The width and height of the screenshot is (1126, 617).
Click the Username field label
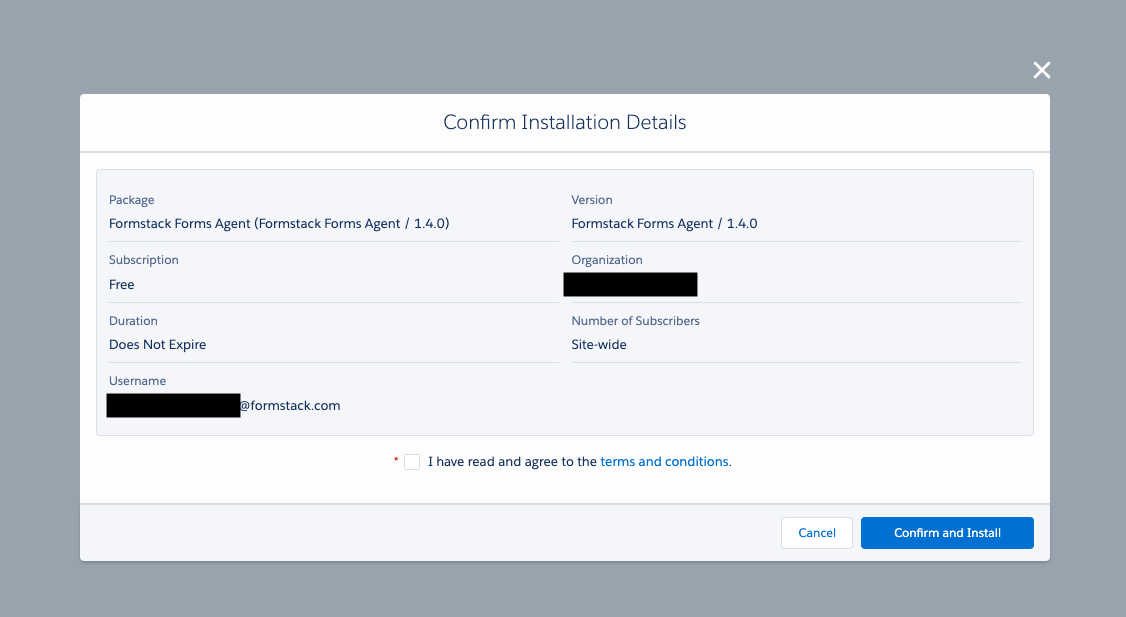point(137,381)
